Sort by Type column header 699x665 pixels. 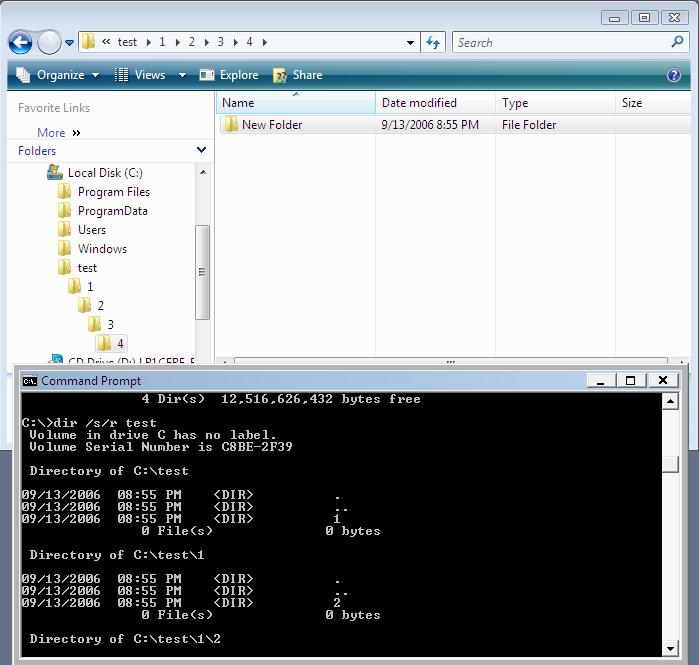555,103
